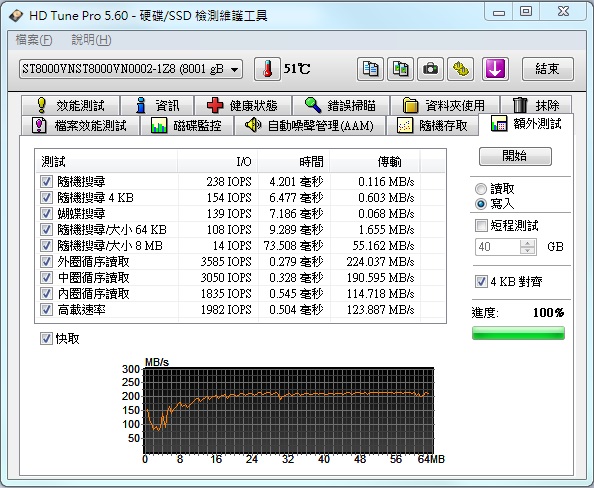594x488 pixels.
Task: Toggle the 4 KB 對齊 checkbox
Action: coord(481,282)
